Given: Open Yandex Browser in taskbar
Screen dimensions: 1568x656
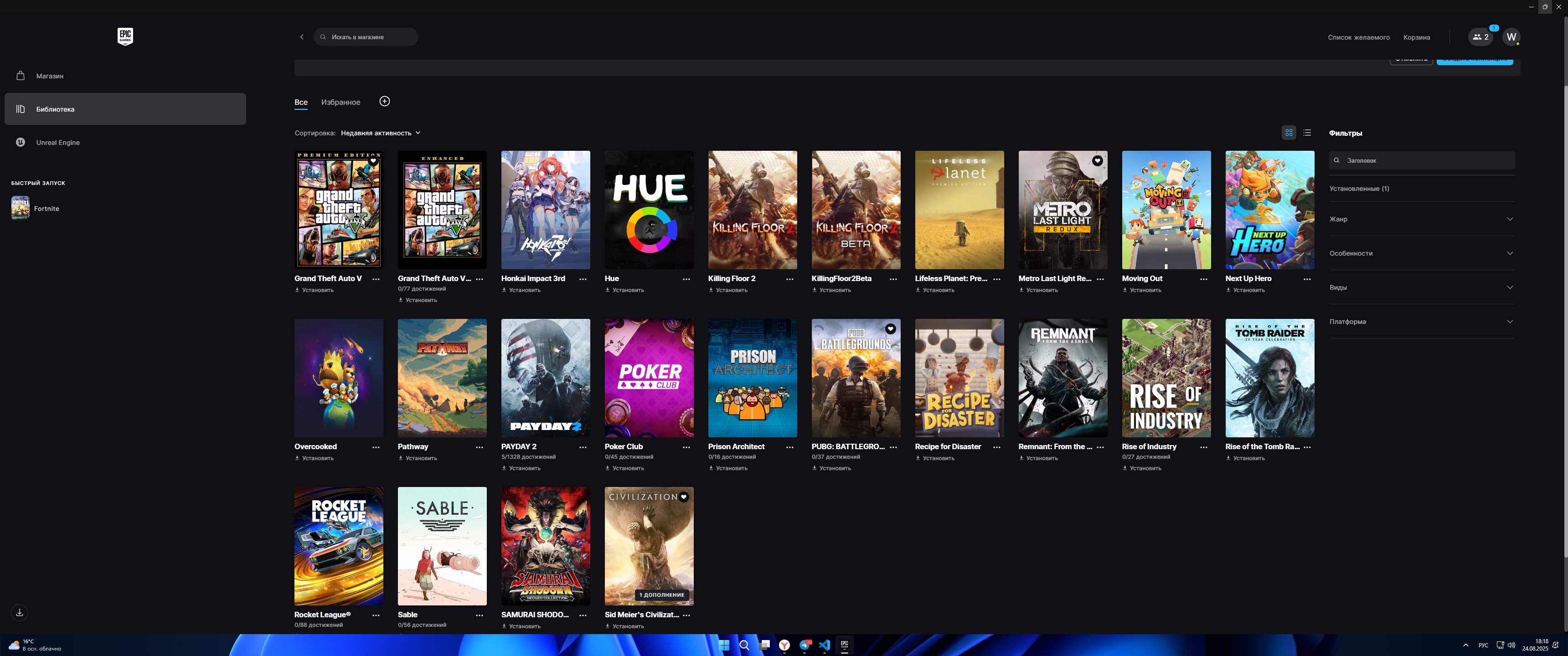Looking at the screenshot, I should (784, 645).
